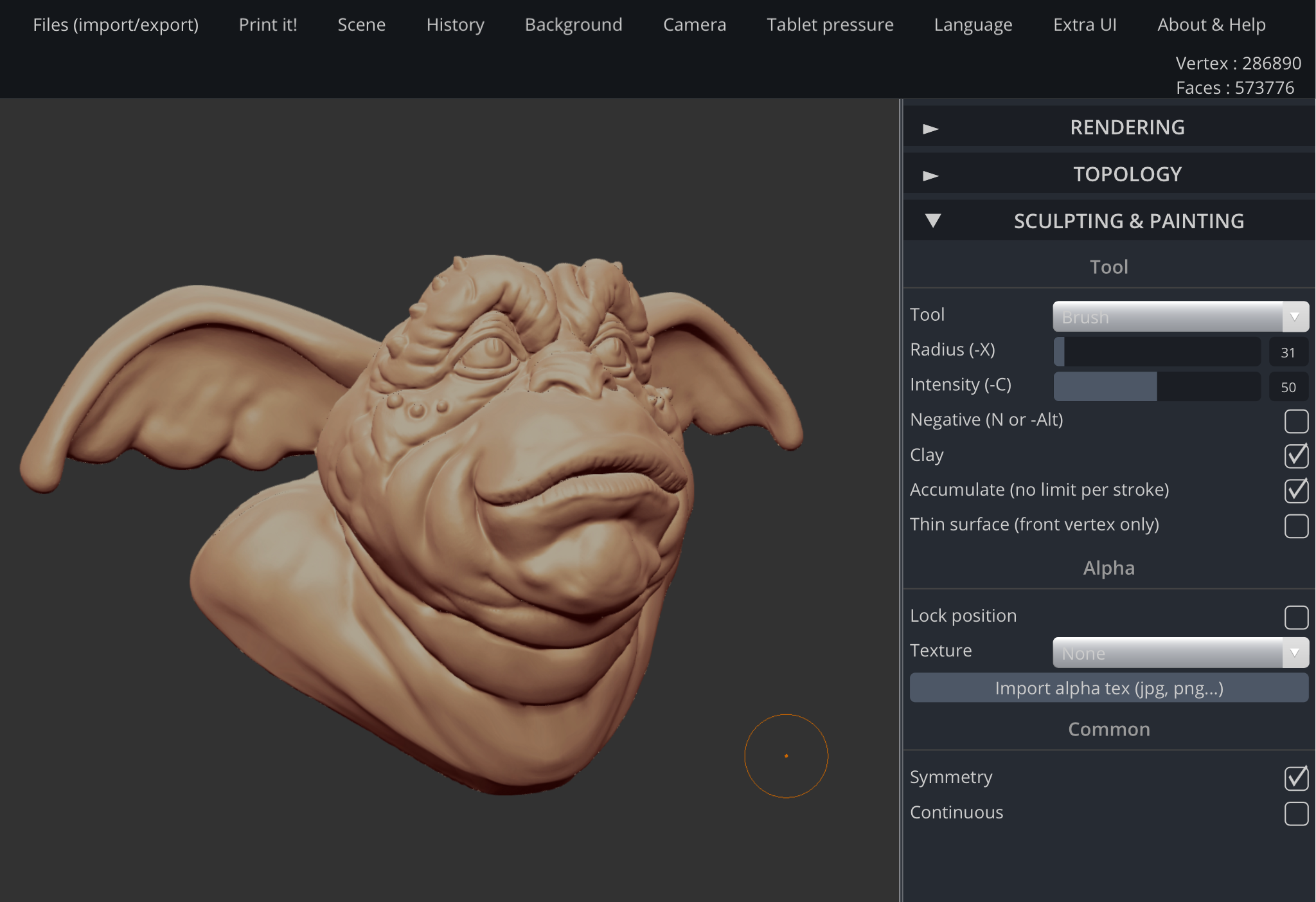The width and height of the screenshot is (1316, 902).
Task: Click the Import alpha tex button
Action: click(1108, 687)
